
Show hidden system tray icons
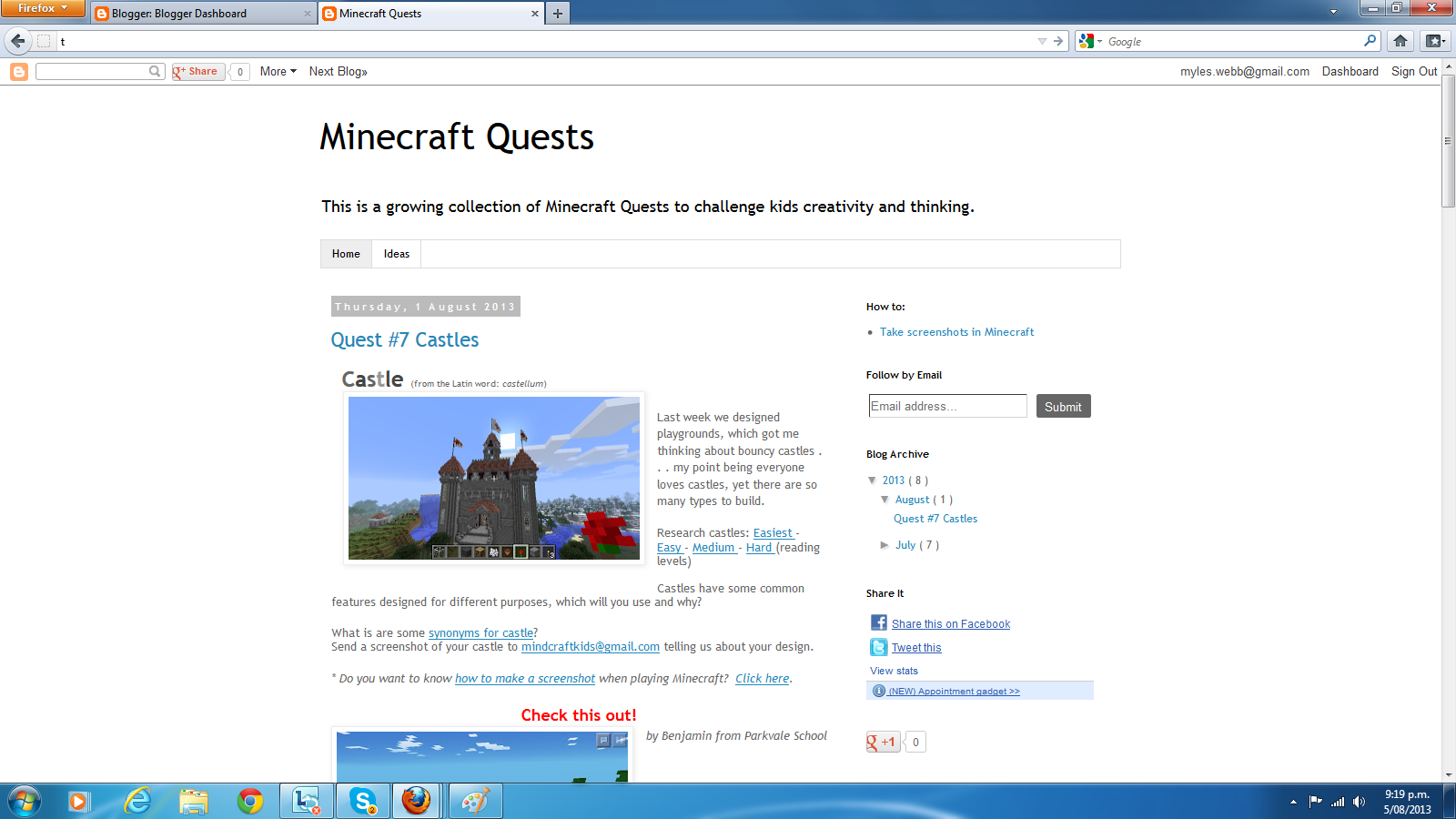click(x=1293, y=802)
